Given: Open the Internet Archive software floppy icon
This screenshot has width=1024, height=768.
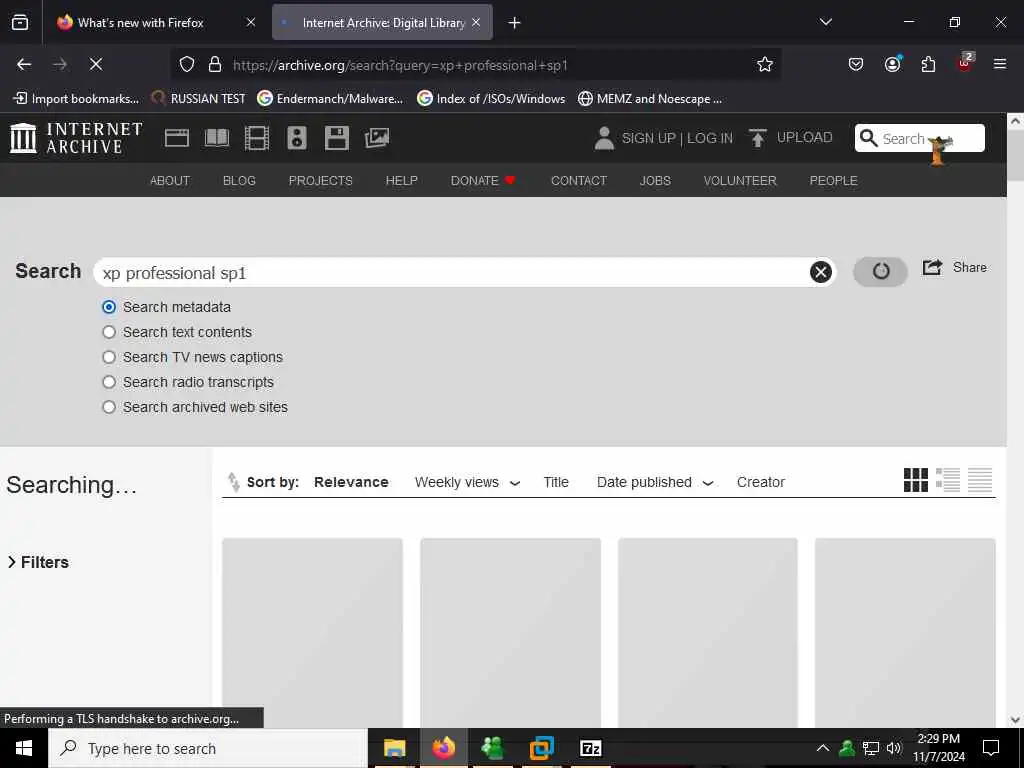Looking at the screenshot, I should point(336,138).
